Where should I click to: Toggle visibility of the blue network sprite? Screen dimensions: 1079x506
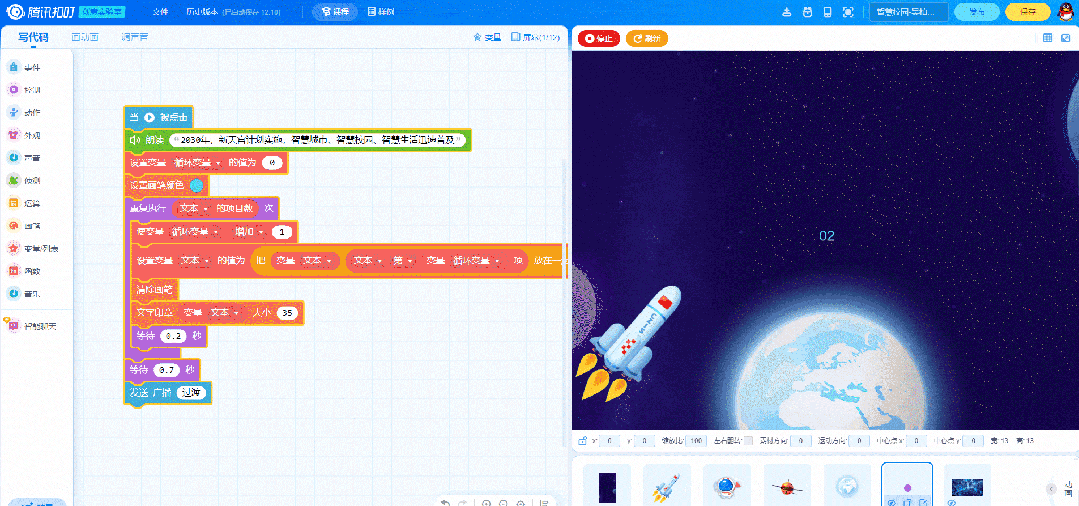(952, 503)
